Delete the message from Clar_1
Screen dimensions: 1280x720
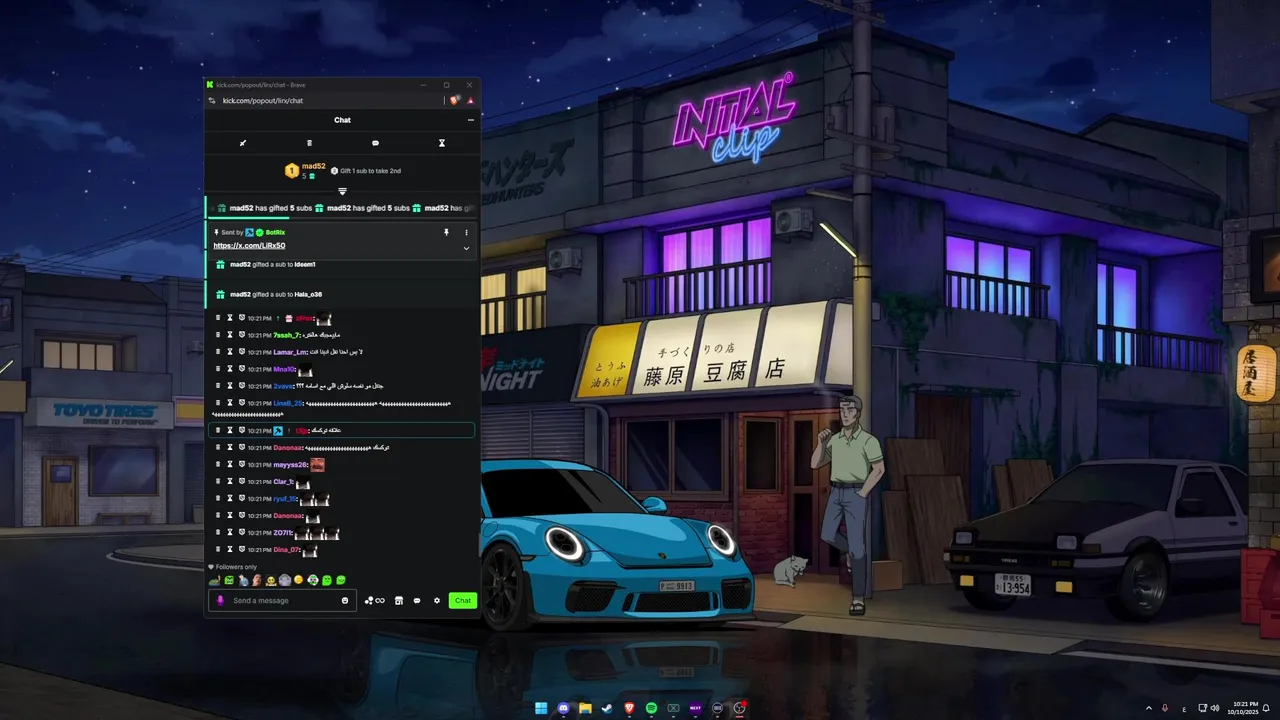pos(218,482)
